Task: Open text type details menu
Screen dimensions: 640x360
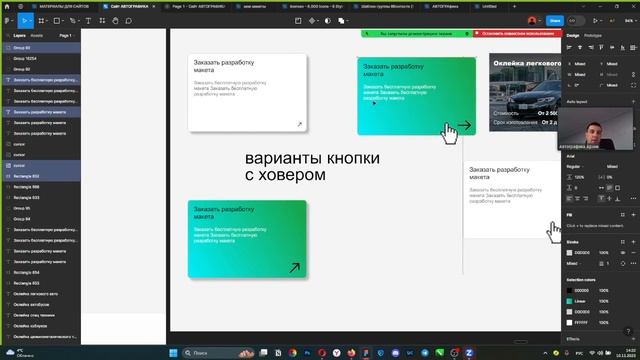Action: click(633, 199)
